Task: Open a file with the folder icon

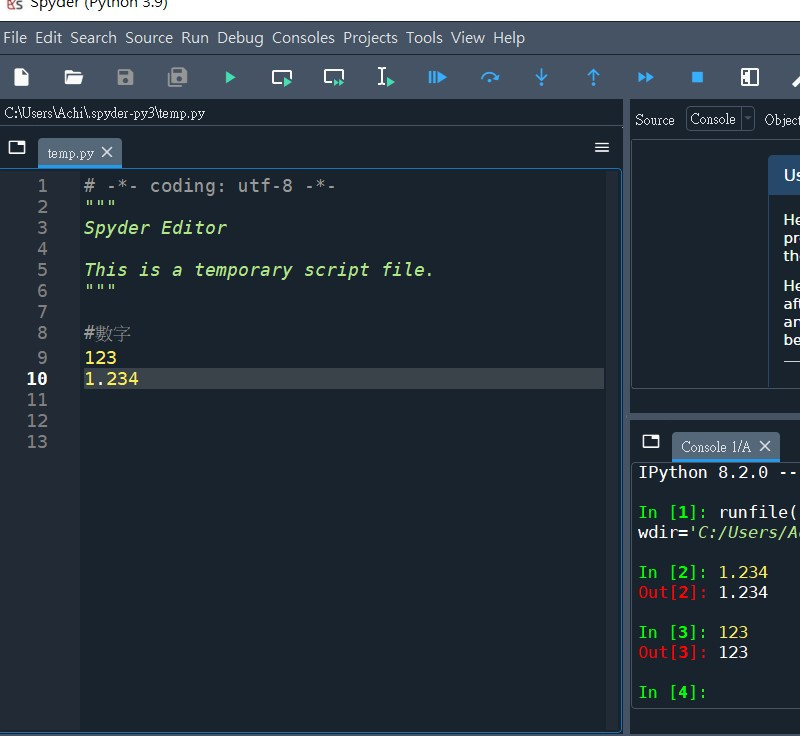Action: tap(73, 77)
